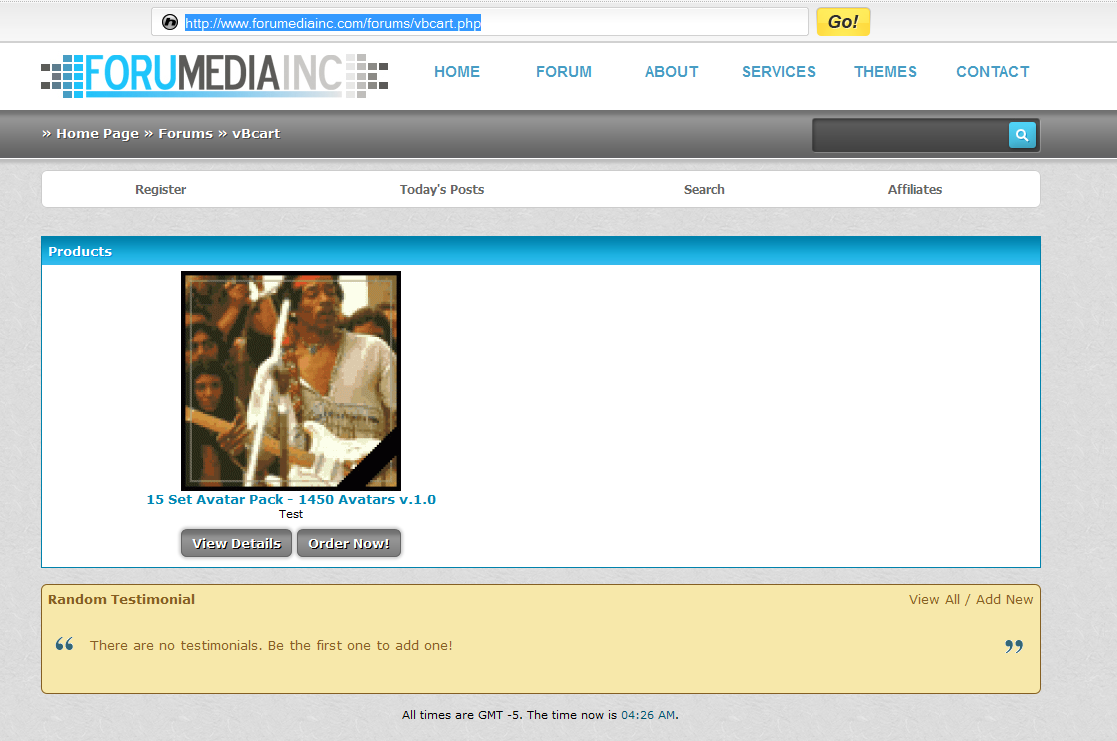The image size is (1117, 741).
Task: Focus the dark forum search box
Action: point(910,135)
